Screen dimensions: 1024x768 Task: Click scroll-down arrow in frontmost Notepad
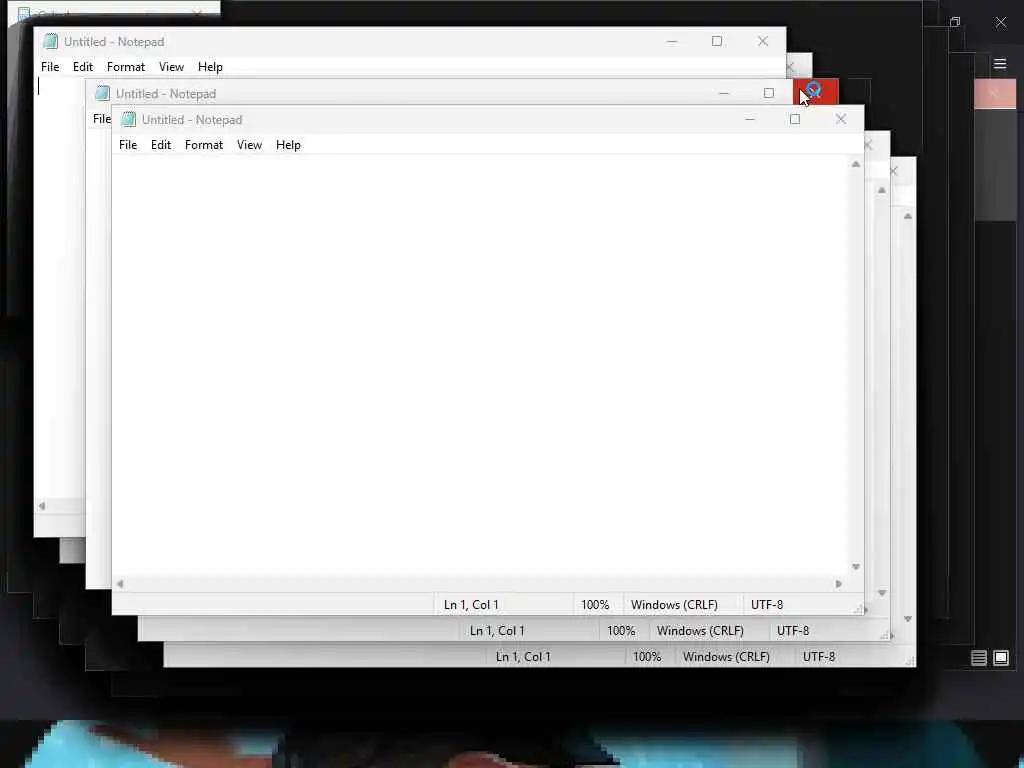tap(856, 567)
